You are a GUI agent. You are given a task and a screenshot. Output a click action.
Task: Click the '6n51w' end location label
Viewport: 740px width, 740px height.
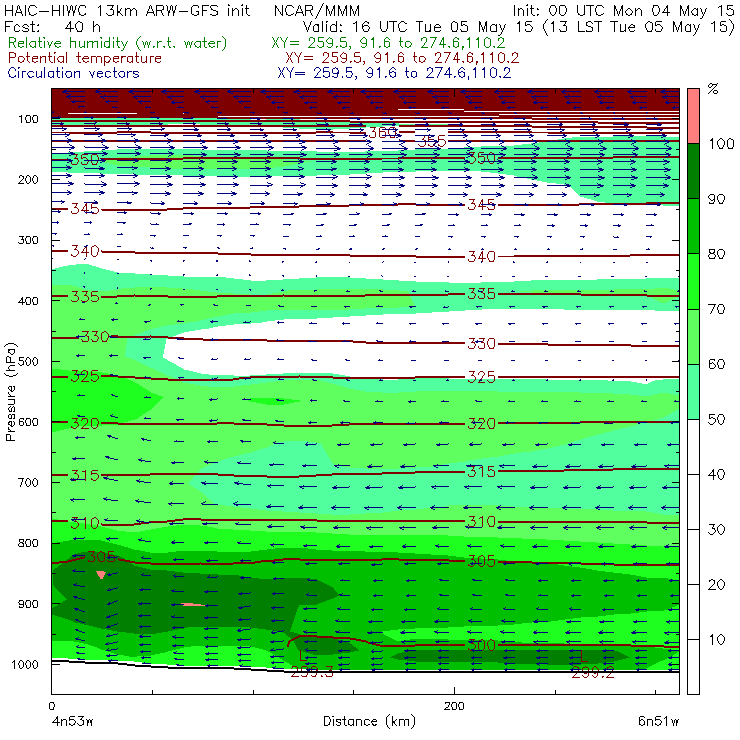[658, 721]
